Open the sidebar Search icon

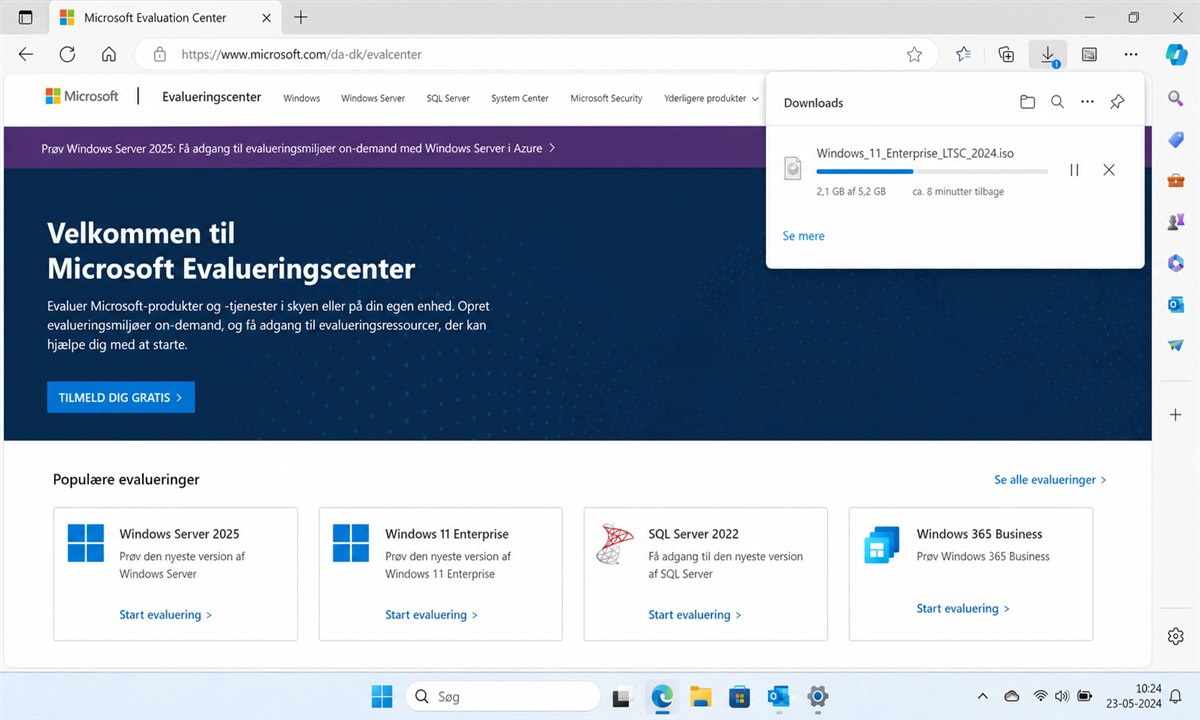[x=1176, y=97]
